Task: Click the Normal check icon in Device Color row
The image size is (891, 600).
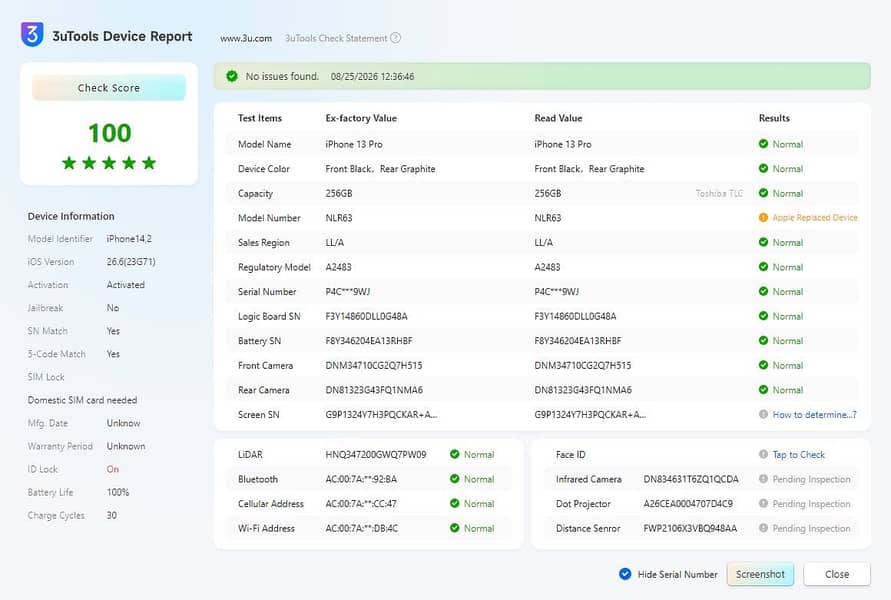Action: coord(763,168)
